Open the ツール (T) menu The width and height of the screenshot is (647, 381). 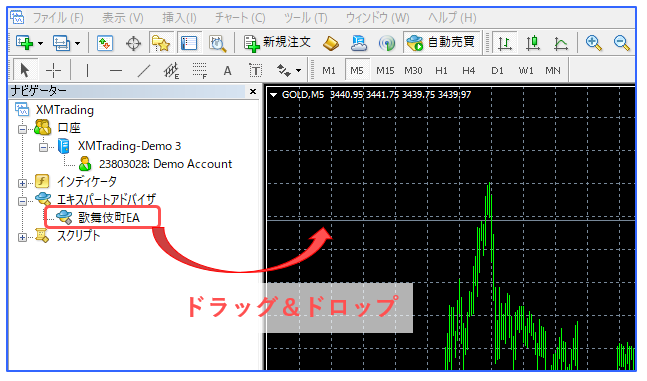pos(305,18)
